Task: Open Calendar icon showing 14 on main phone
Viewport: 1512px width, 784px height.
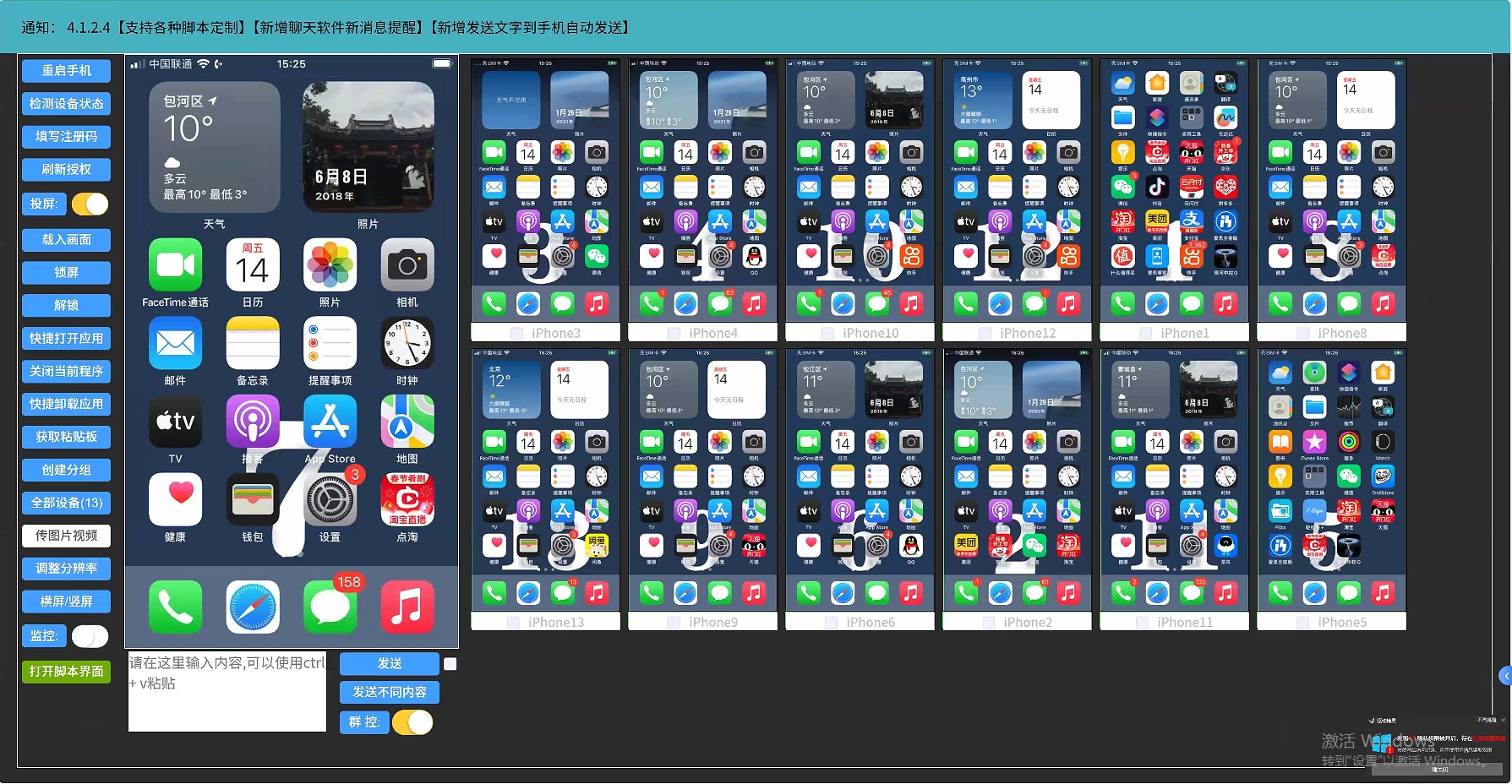Action: (x=252, y=264)
